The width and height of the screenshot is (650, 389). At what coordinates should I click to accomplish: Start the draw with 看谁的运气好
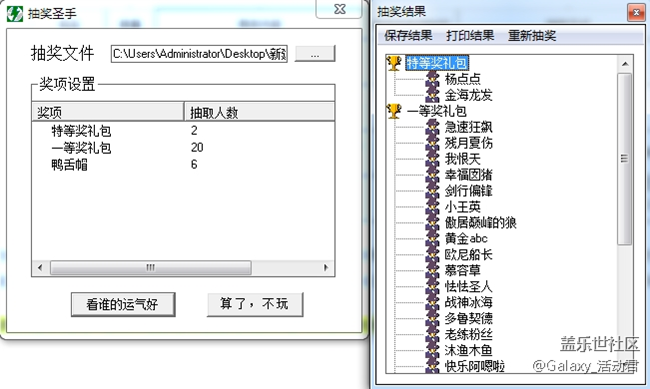(x=123, y=304)
